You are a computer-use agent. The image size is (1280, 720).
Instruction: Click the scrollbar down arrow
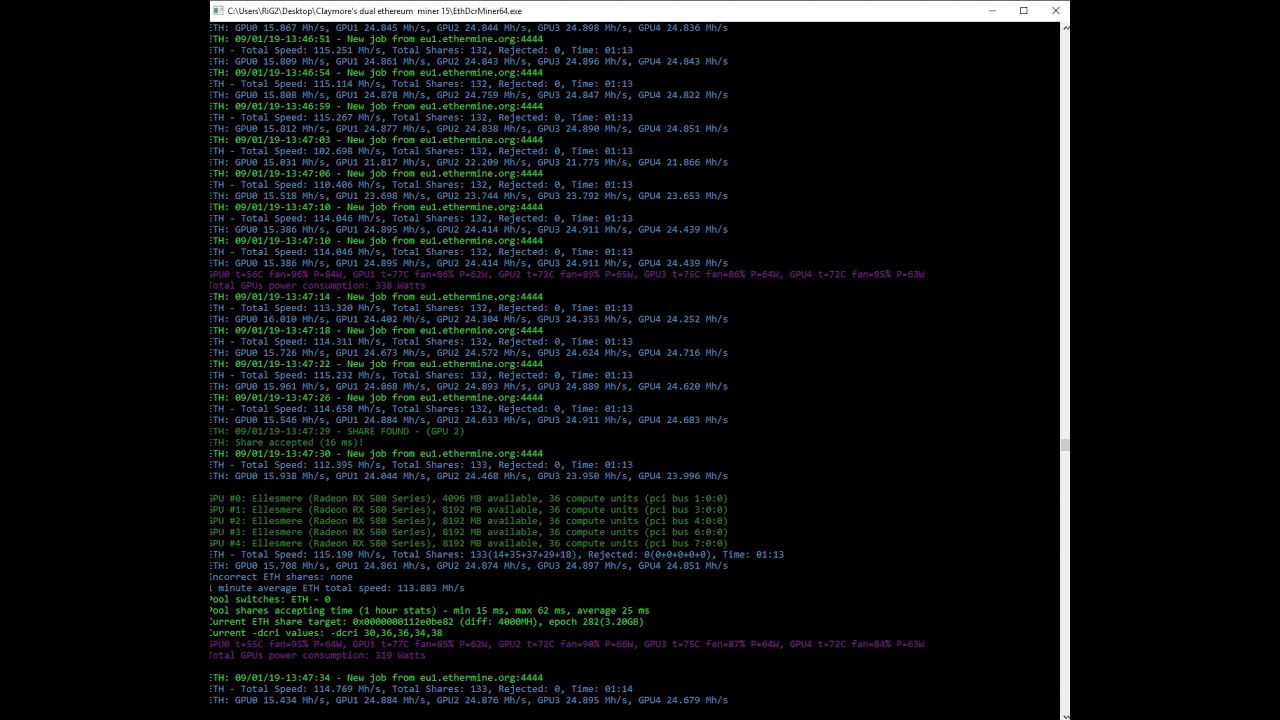tap(1065, 714)
